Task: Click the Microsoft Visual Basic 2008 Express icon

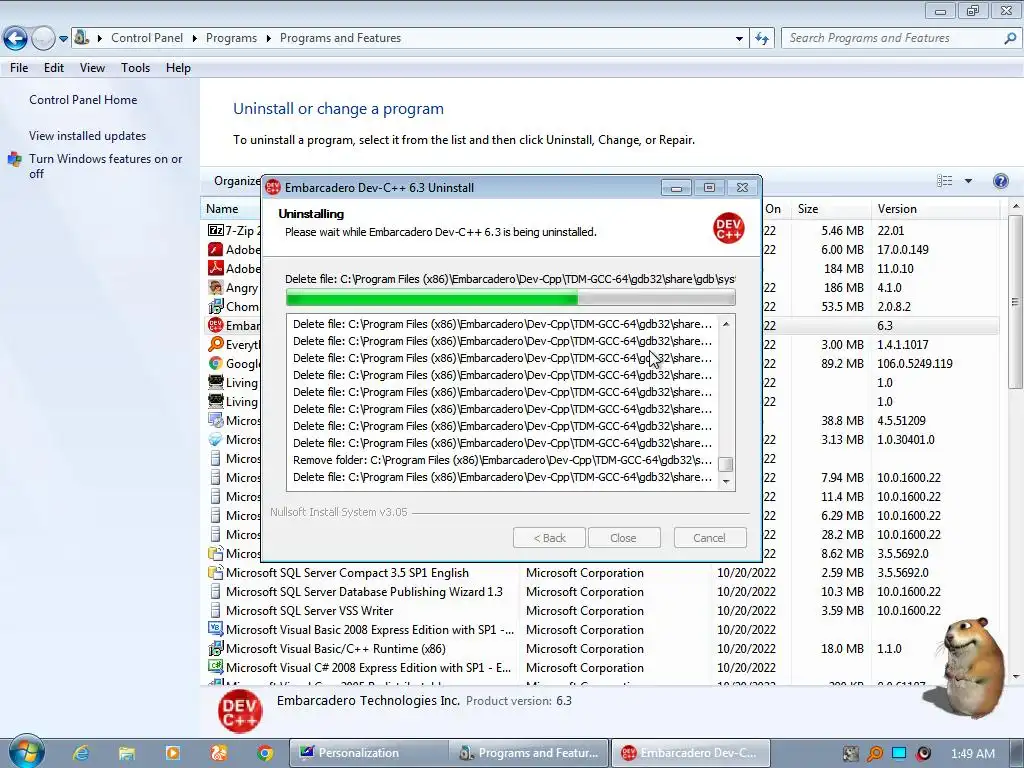Action: pos(216,629)
